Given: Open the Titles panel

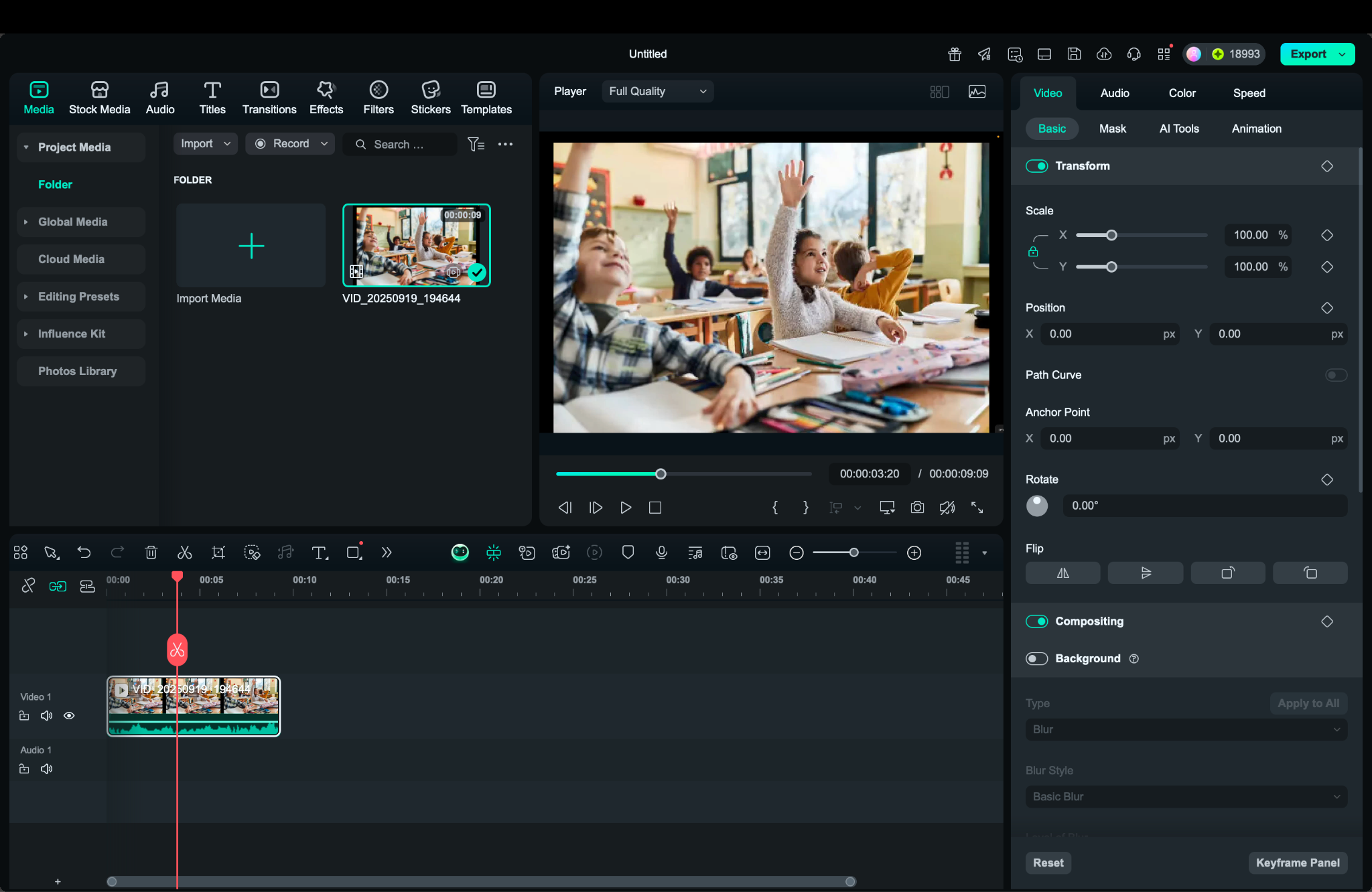Looking at the screenshot, I should pyautogui.click(x=212, y=98).
